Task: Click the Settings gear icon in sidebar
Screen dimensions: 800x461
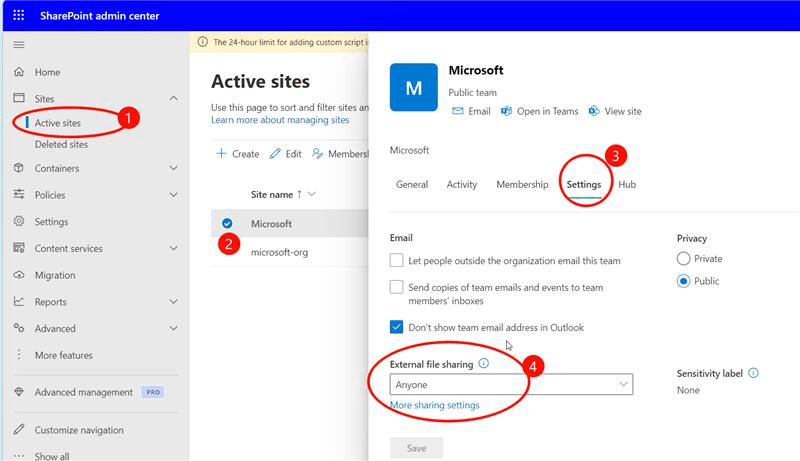Action: point(19,221)
